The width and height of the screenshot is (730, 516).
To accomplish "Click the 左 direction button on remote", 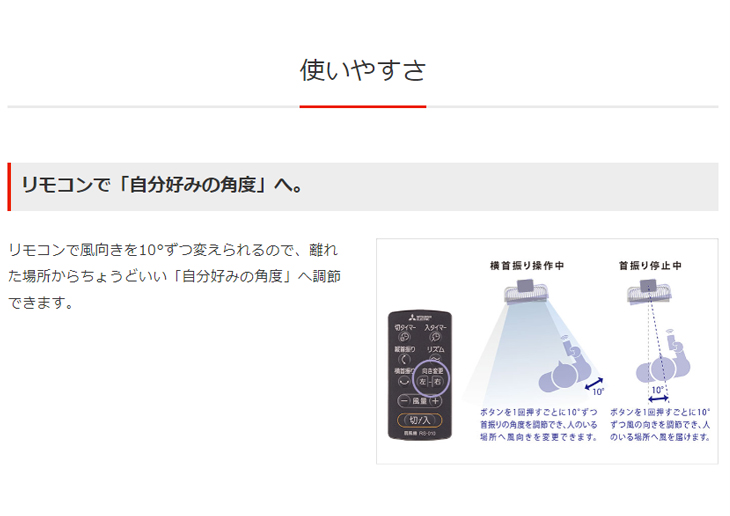I will point(423,382).
